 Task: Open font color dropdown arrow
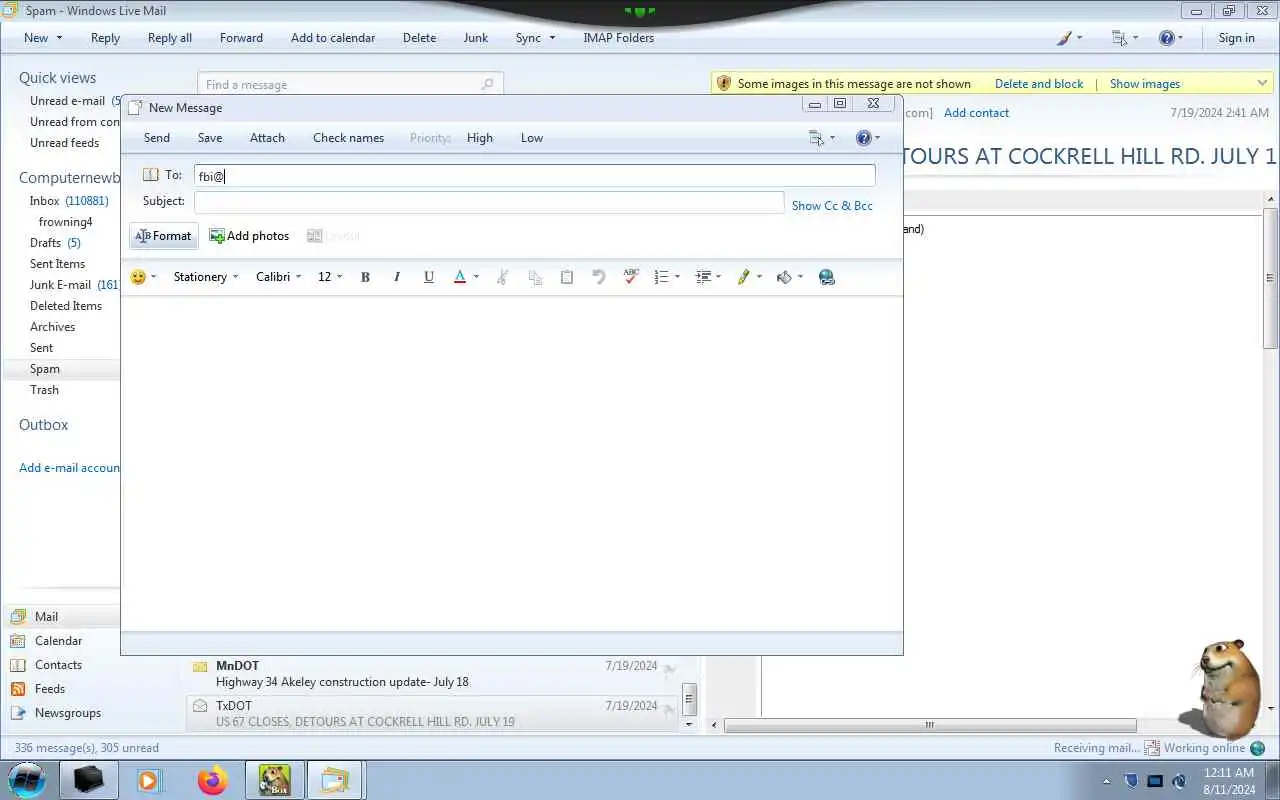[x=476, y=277]
